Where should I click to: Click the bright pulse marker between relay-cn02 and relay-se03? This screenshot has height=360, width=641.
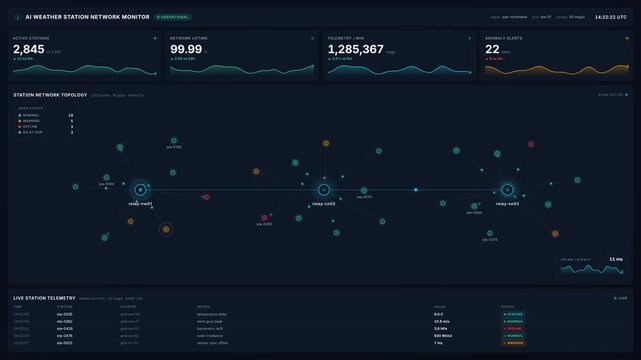[416, 190]
